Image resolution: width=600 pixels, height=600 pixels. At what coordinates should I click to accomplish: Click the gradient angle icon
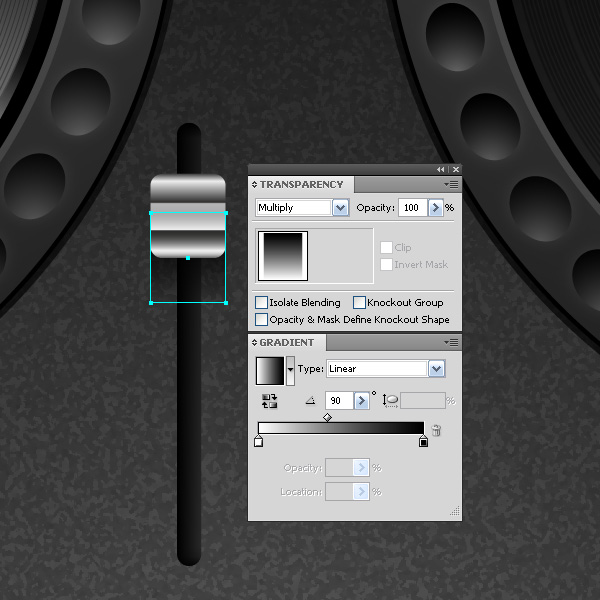tap(310, 401)
